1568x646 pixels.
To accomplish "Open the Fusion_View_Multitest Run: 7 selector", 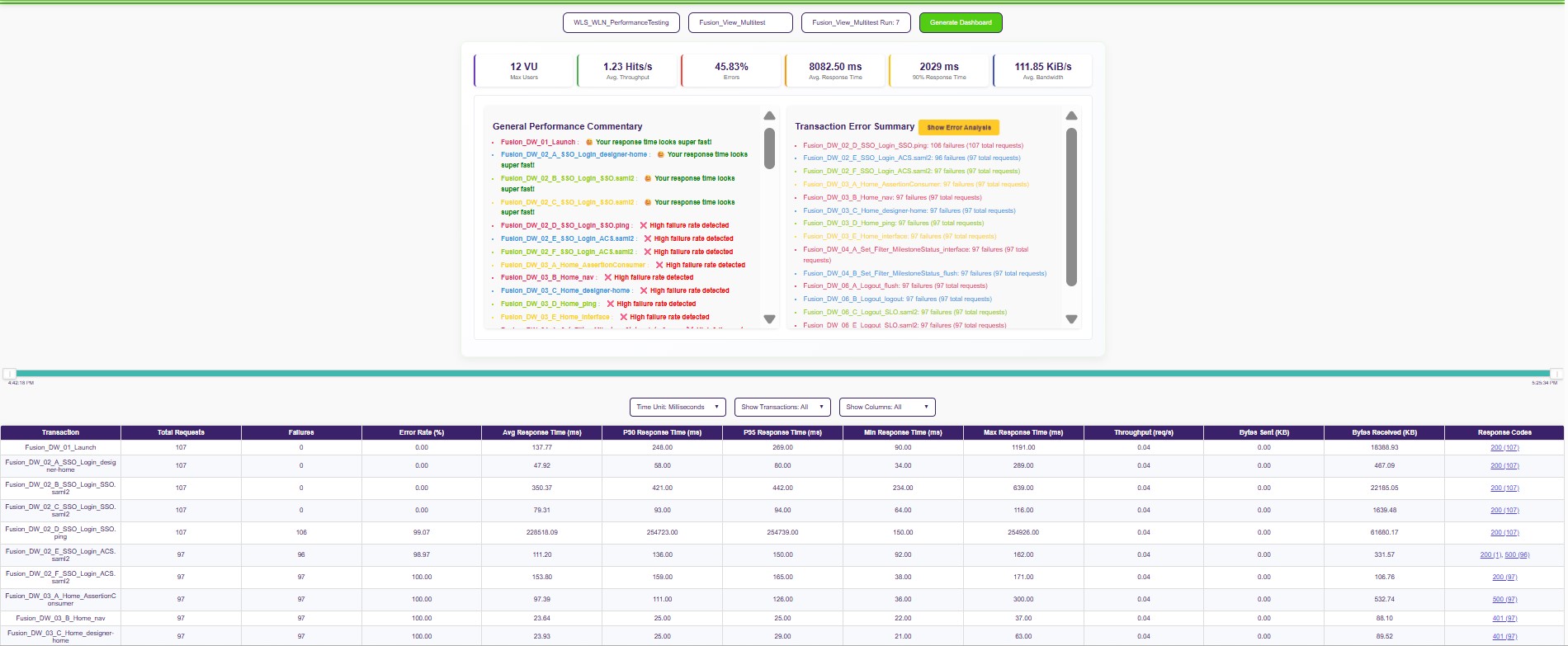I will tap(856, 22).
